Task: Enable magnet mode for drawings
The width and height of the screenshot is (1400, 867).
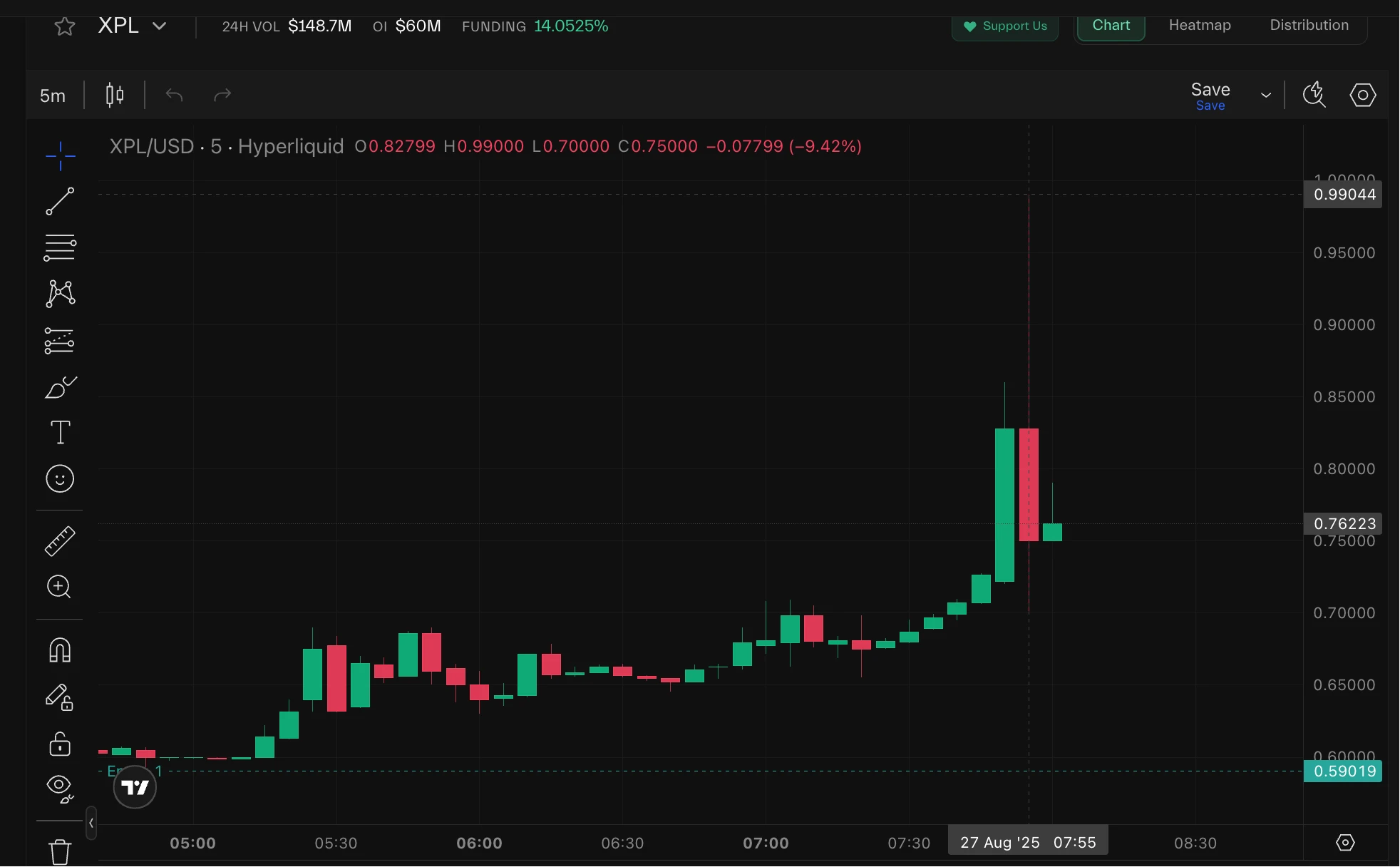Action: tap(60, 650)
